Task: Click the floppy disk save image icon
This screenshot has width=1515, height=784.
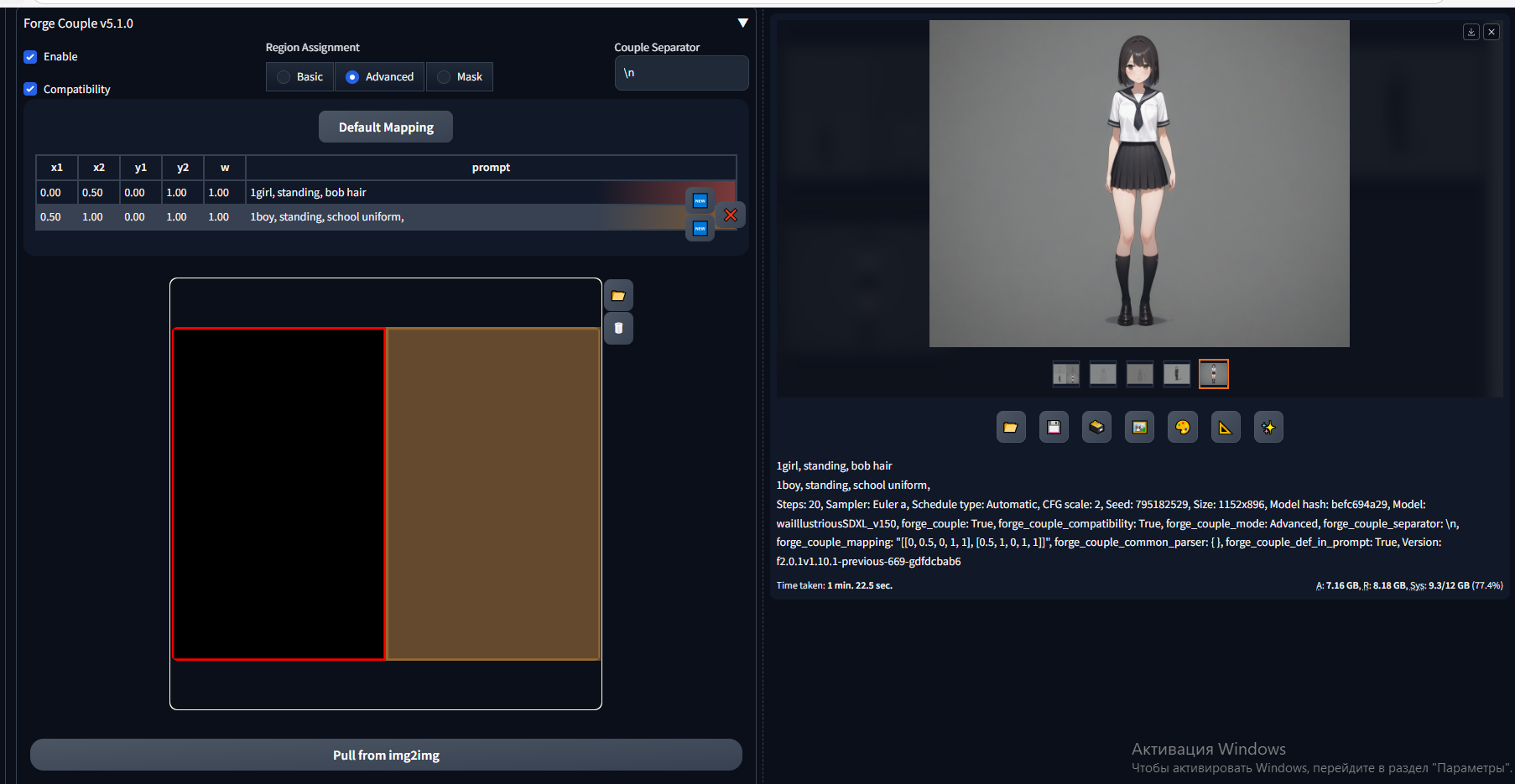Action: pos(1054,428)
